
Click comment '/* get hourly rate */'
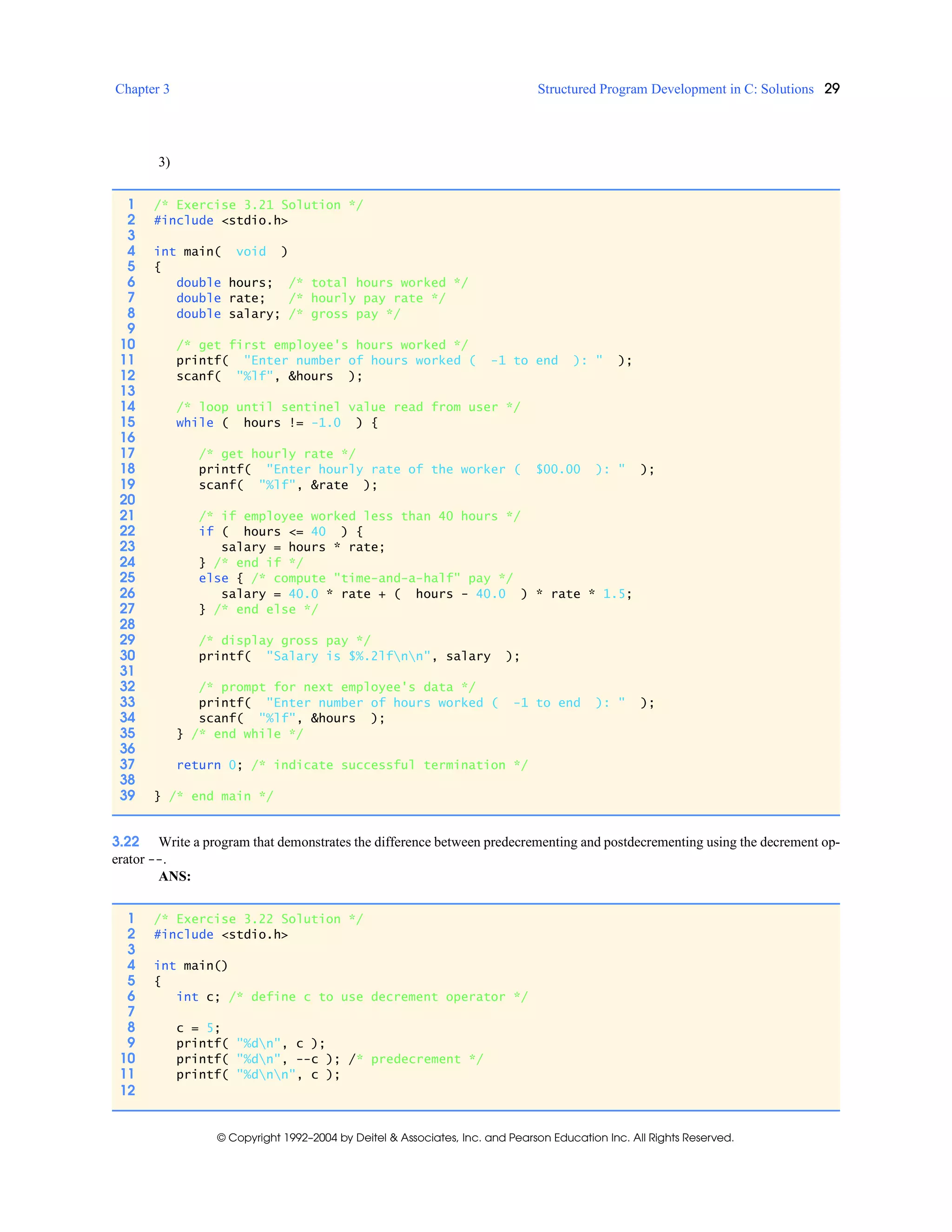277,454
